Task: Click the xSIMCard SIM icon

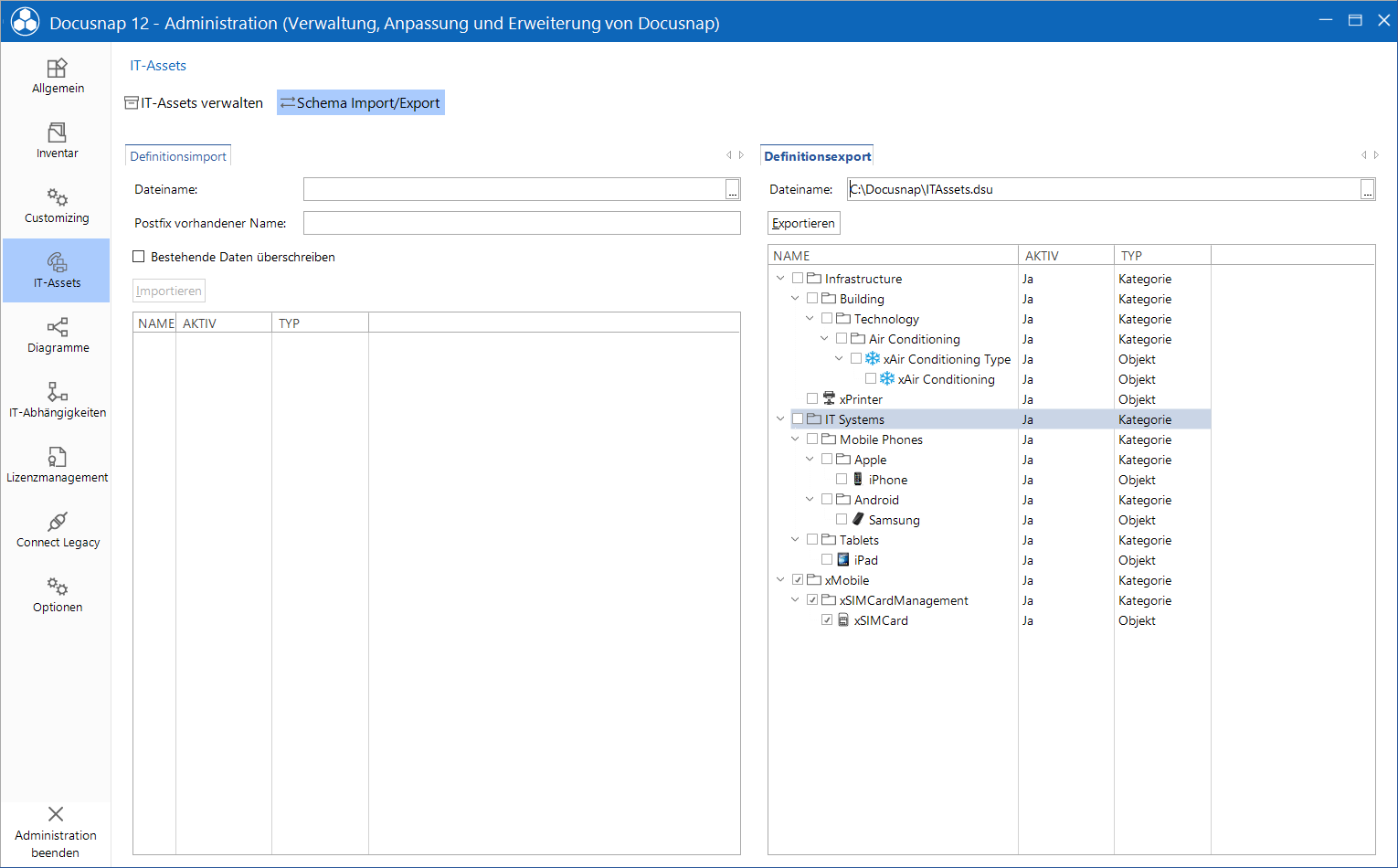Action: coord(843,619)
